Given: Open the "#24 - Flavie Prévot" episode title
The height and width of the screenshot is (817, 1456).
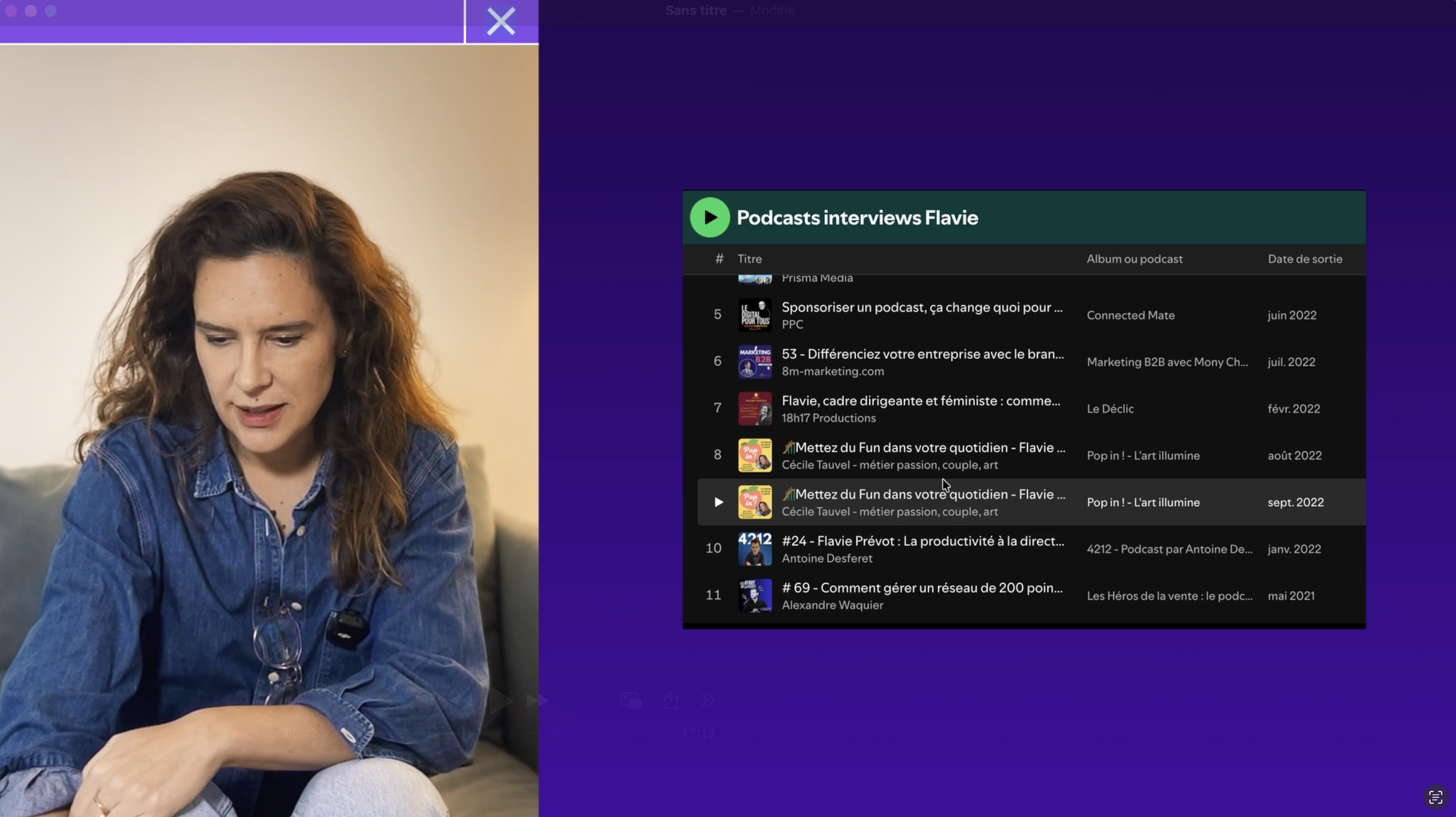Looking at the screenshot, I should (x=923, y=541).
